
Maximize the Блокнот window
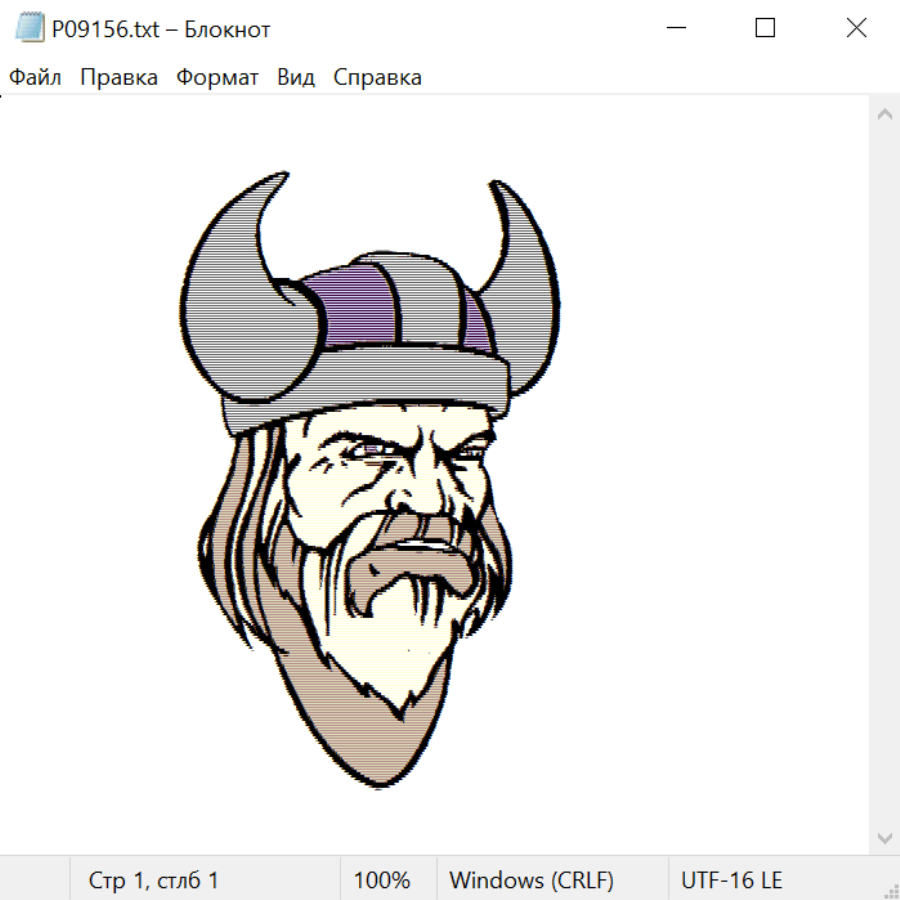[x=765, y=29]
